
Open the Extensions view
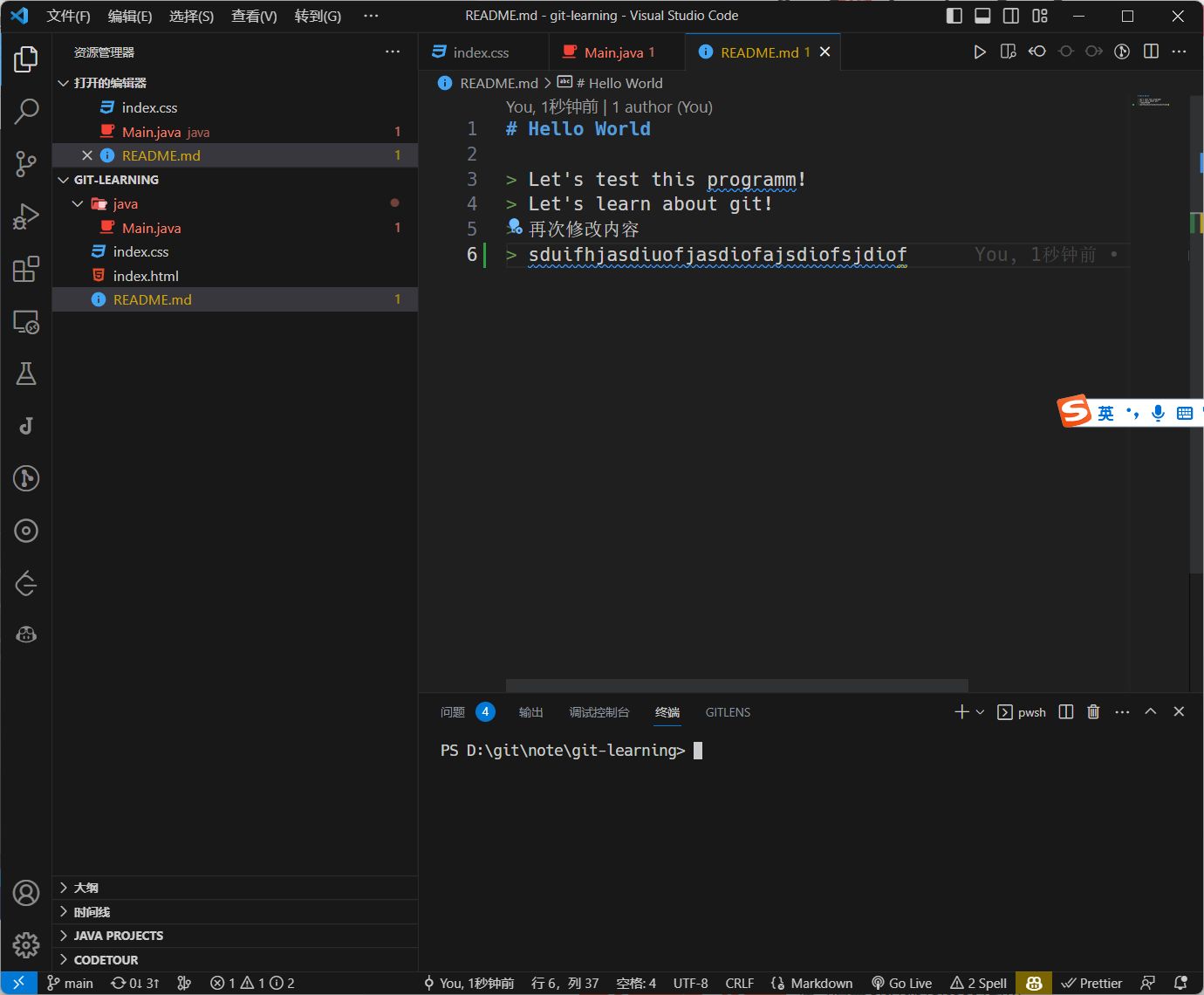click(x=26, y=269)
